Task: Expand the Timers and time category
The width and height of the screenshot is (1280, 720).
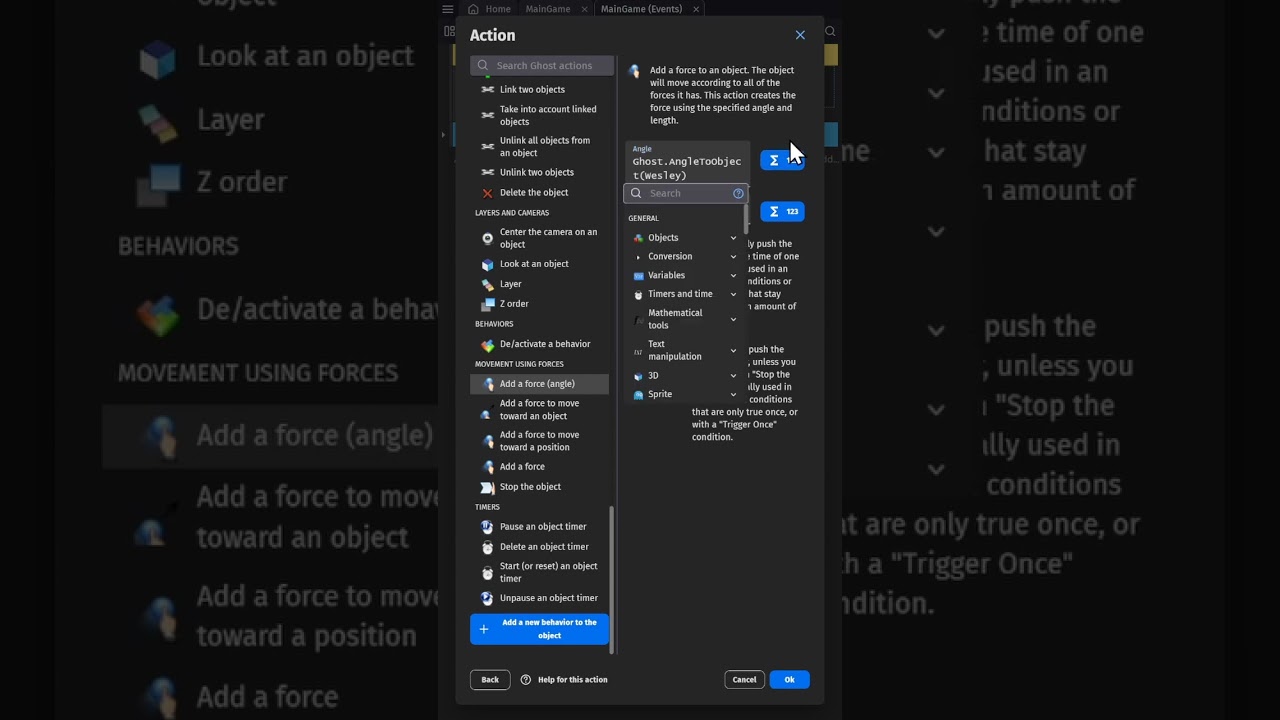Action: (x=686, y=294)
